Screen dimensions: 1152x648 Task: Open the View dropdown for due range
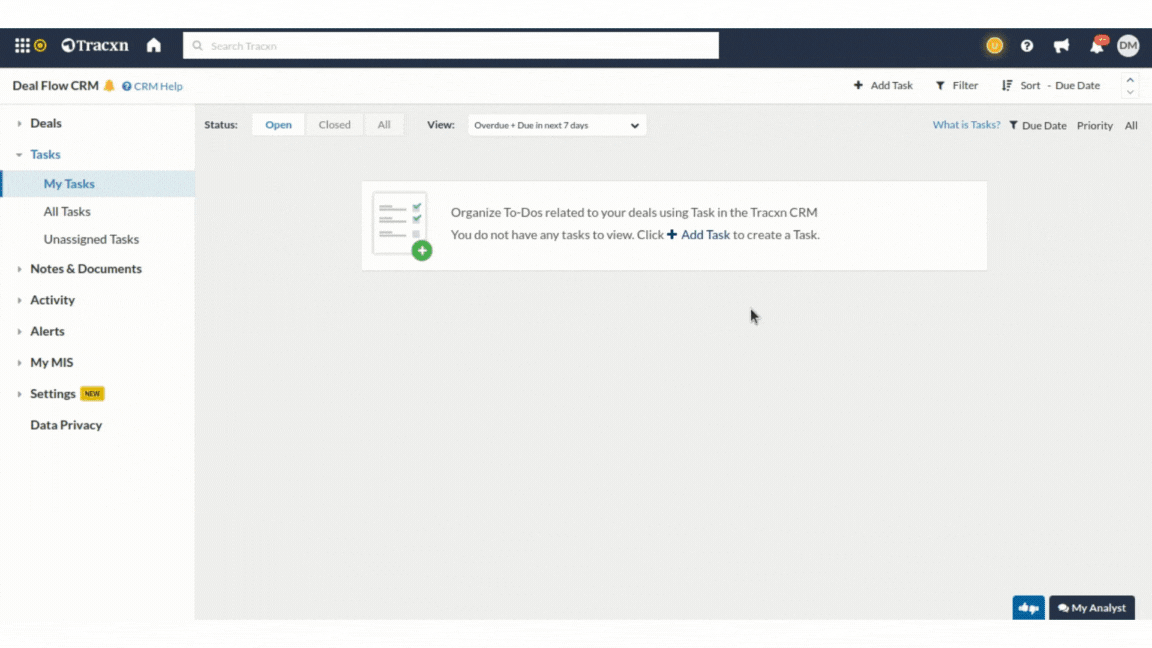[x=557, y=125]
